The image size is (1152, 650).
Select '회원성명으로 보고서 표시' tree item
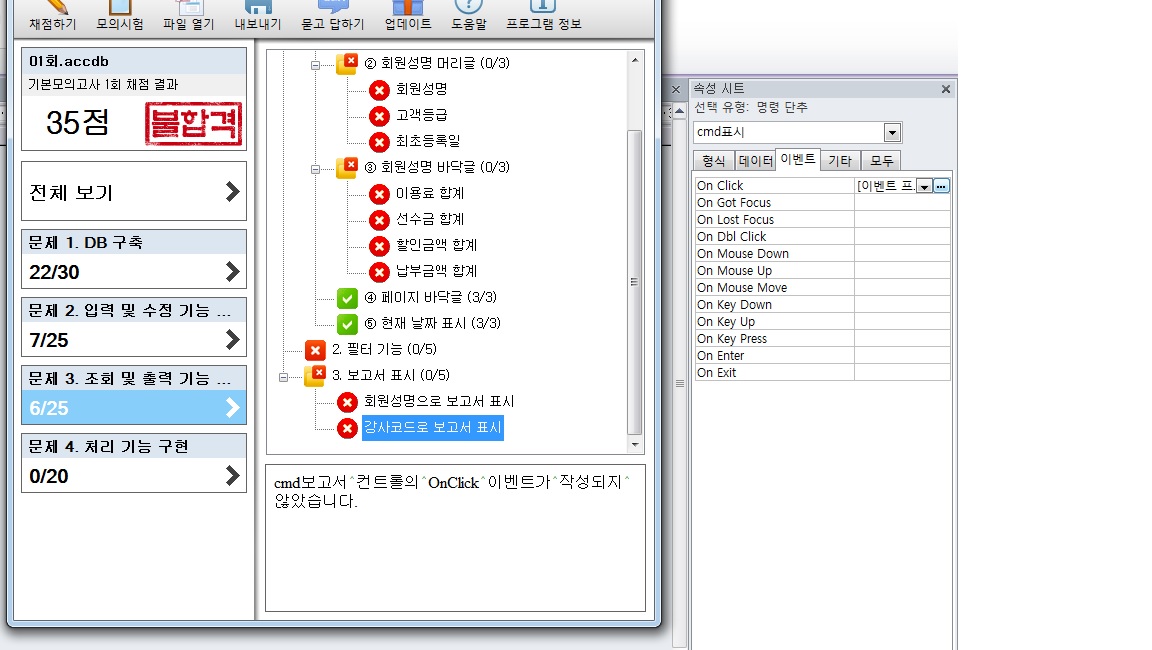tap(439, 402)
